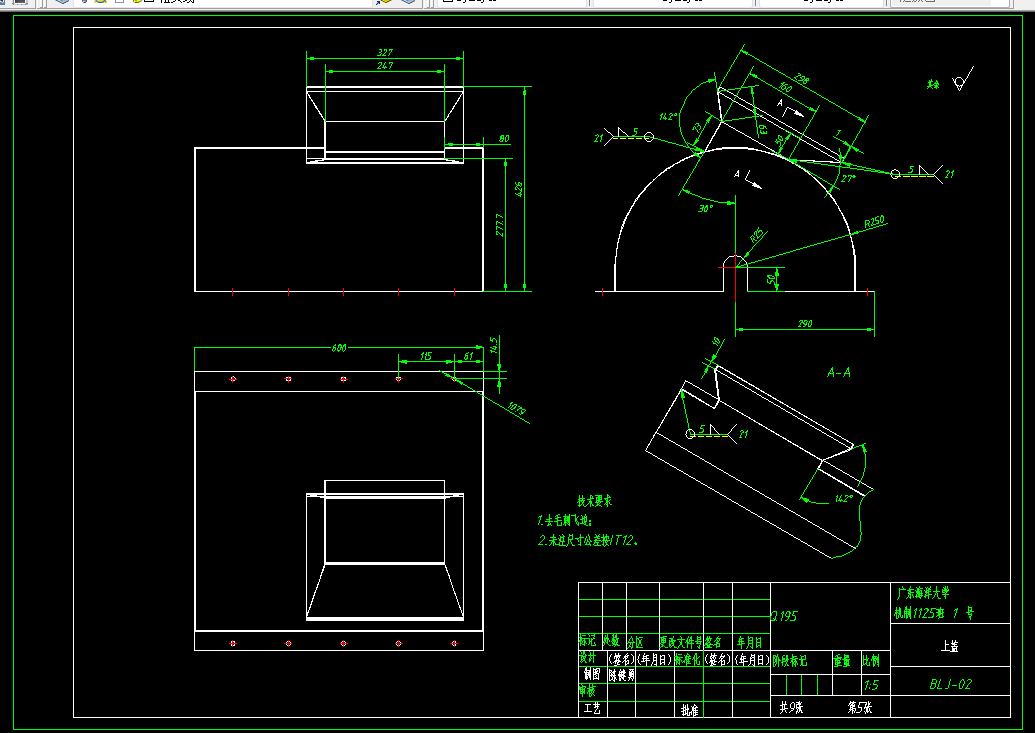Image resolution: width=1035 pixels, height=733 pixels.
Task: Click the 处数 header cell
Action: pos(611,641)
